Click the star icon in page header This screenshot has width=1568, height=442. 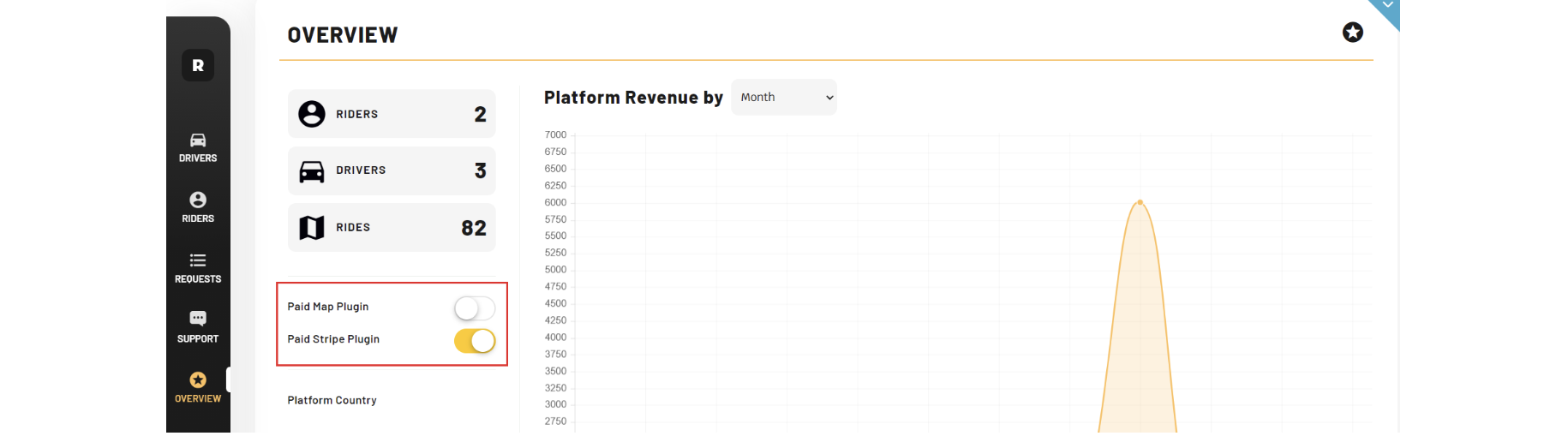(x=1353, y=33)
